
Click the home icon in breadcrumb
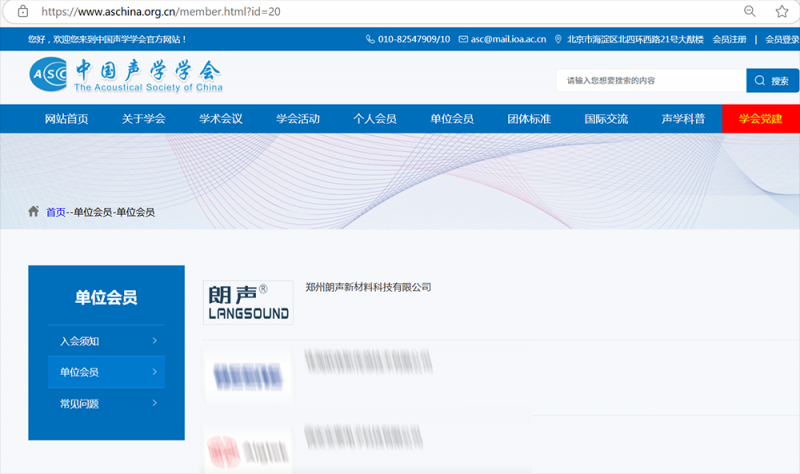click(34, 211)
